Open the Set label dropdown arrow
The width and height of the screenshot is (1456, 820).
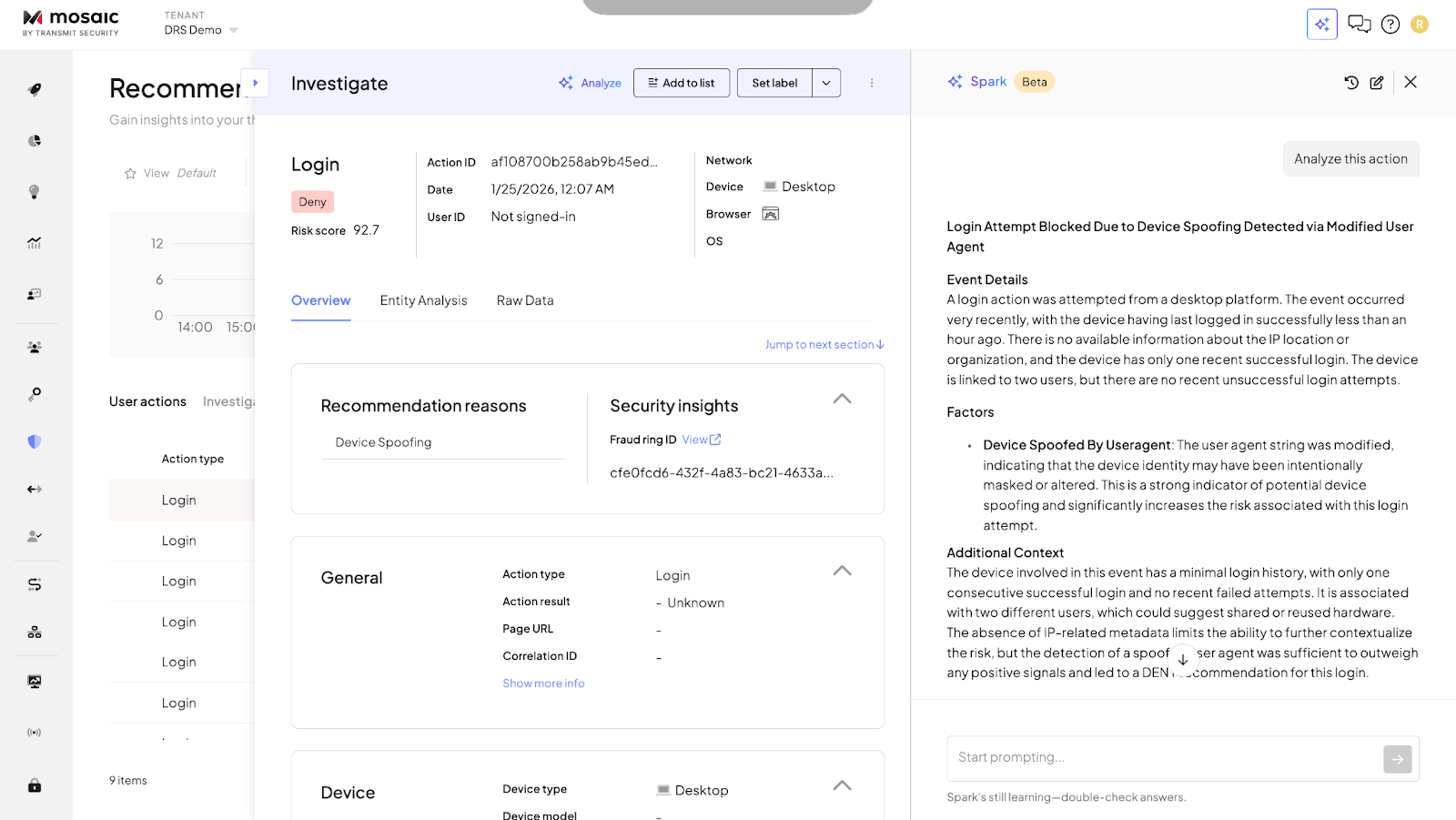[826, 83]
